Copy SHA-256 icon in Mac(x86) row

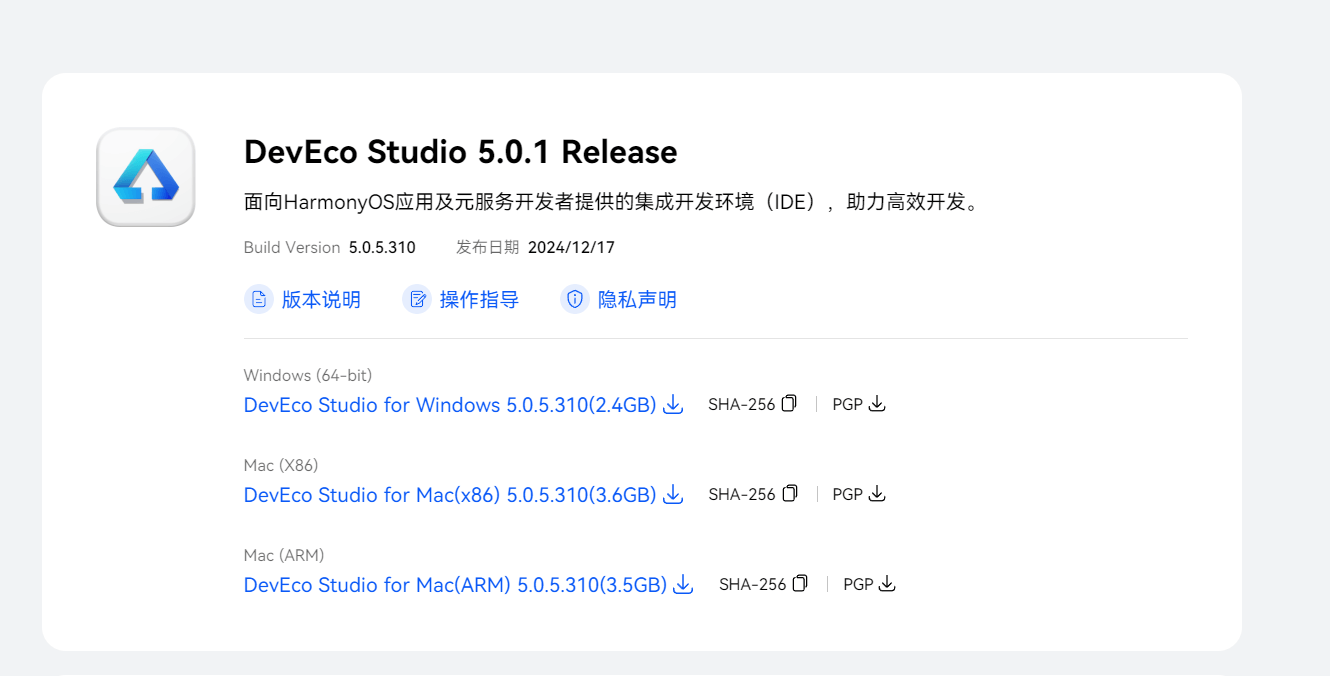point(789,494)
